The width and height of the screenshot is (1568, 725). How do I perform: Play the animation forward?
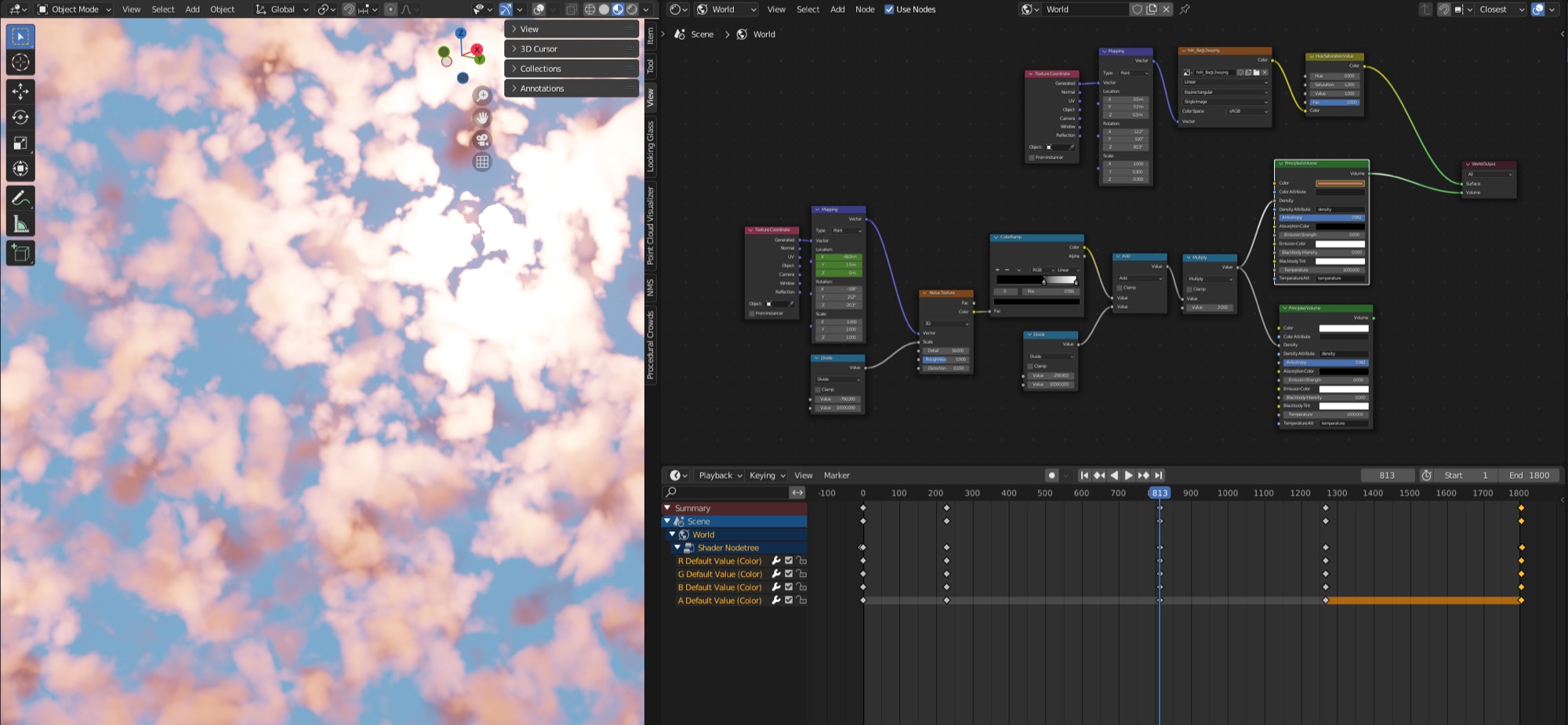(x=1129, y=476)
